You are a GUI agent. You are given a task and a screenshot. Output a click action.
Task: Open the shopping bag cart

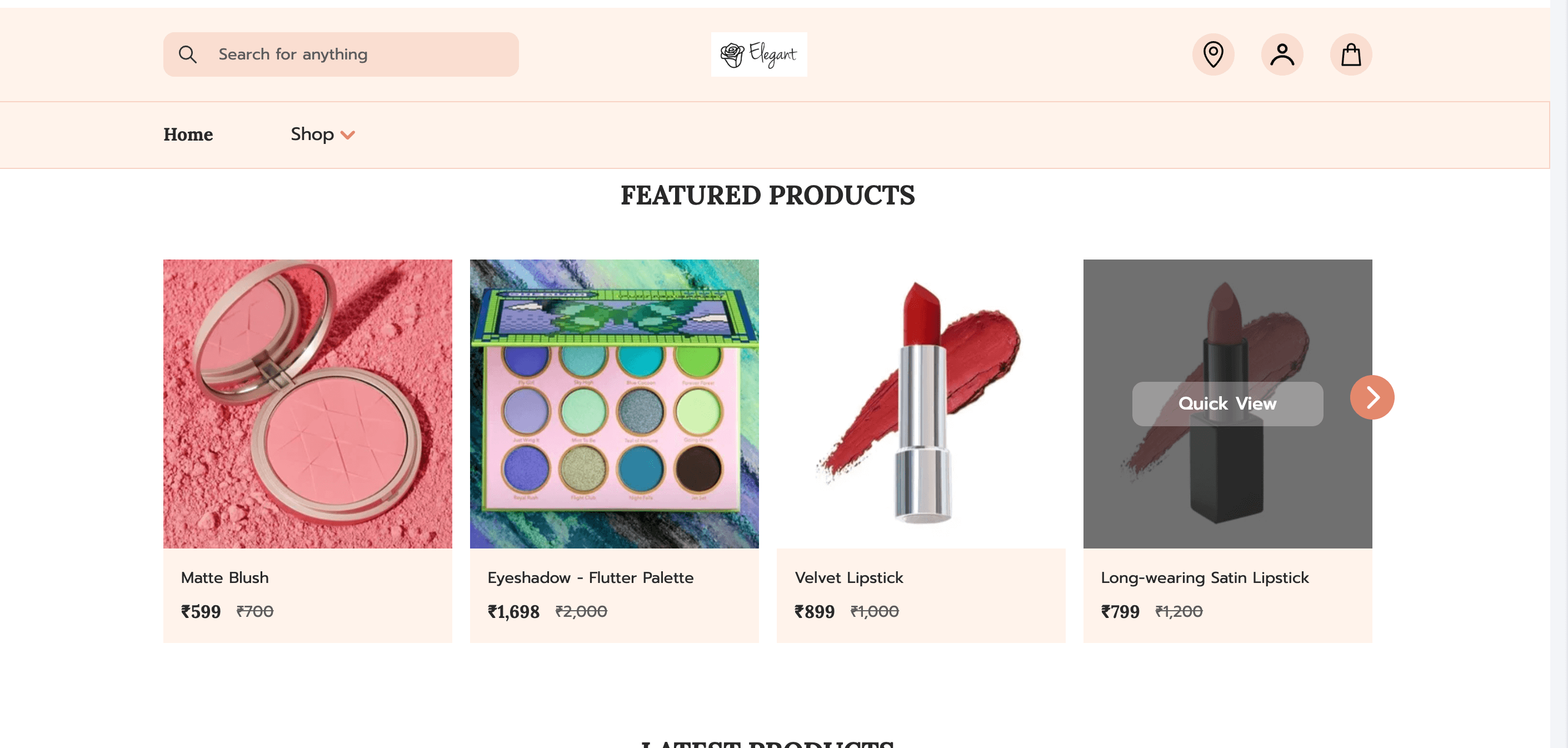click(1351, 55)
